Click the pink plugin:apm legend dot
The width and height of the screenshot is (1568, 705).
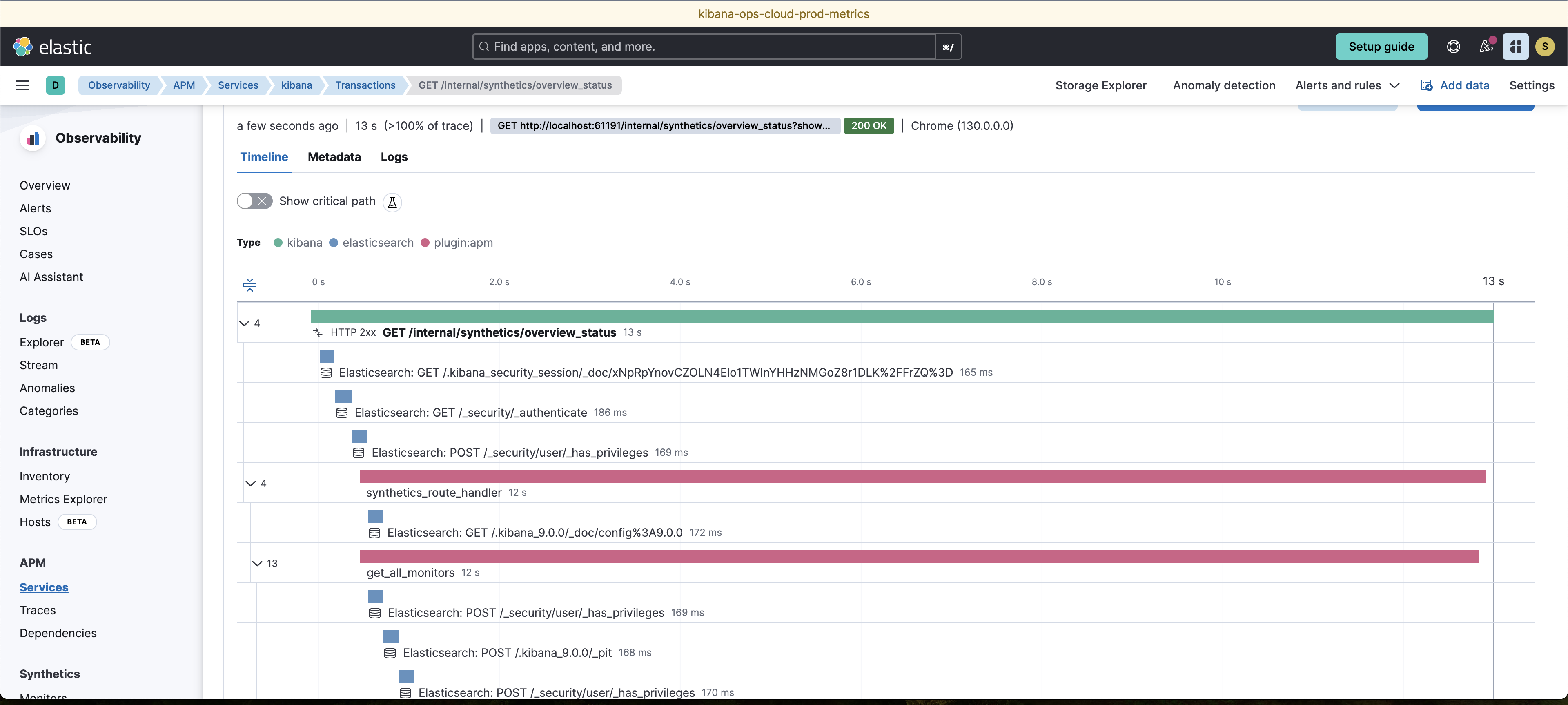[x=425, y=243]
